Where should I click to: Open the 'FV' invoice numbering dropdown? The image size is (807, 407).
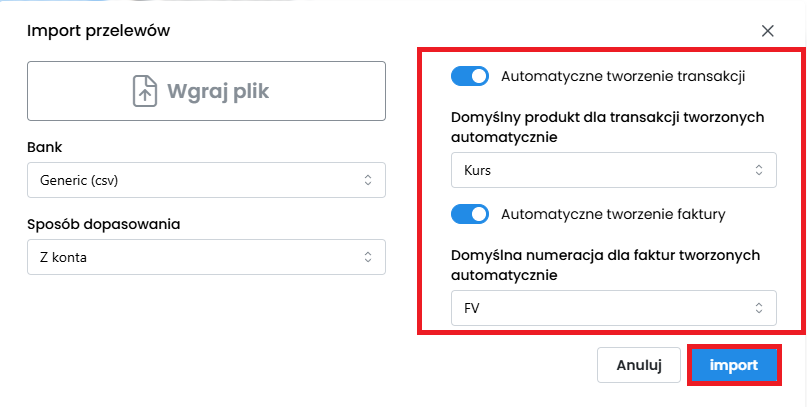tap(613, 308)
